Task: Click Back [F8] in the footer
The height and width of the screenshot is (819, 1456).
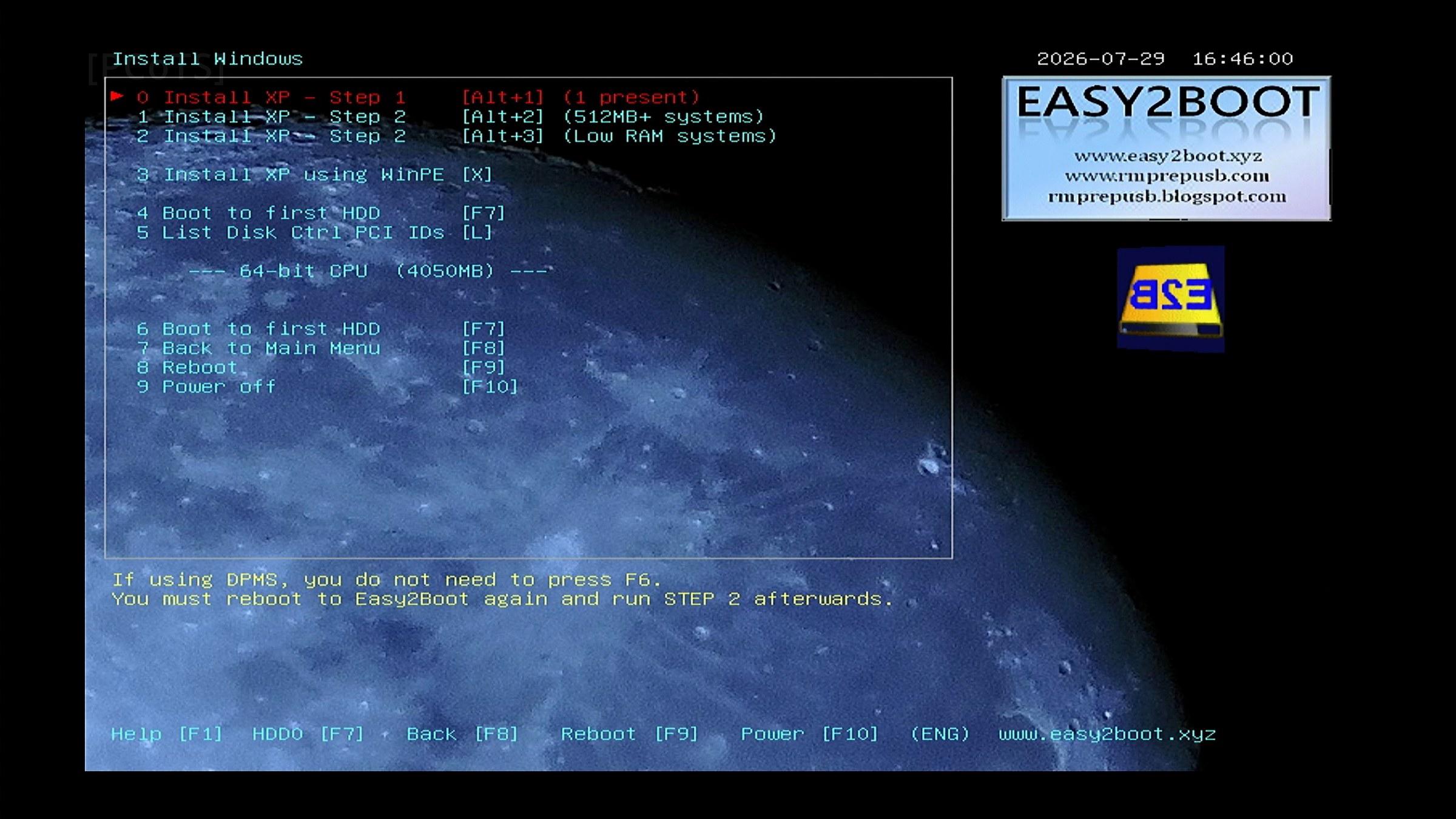Action: 462,734
